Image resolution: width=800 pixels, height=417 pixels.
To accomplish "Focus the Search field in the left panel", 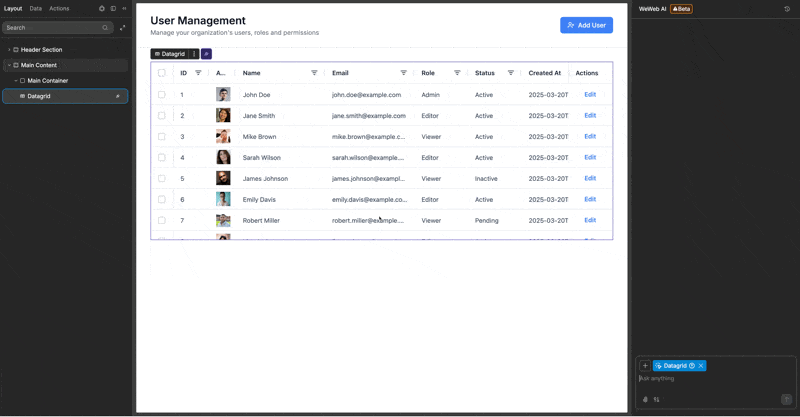I will pyautogui.click(x=56, y=28).
